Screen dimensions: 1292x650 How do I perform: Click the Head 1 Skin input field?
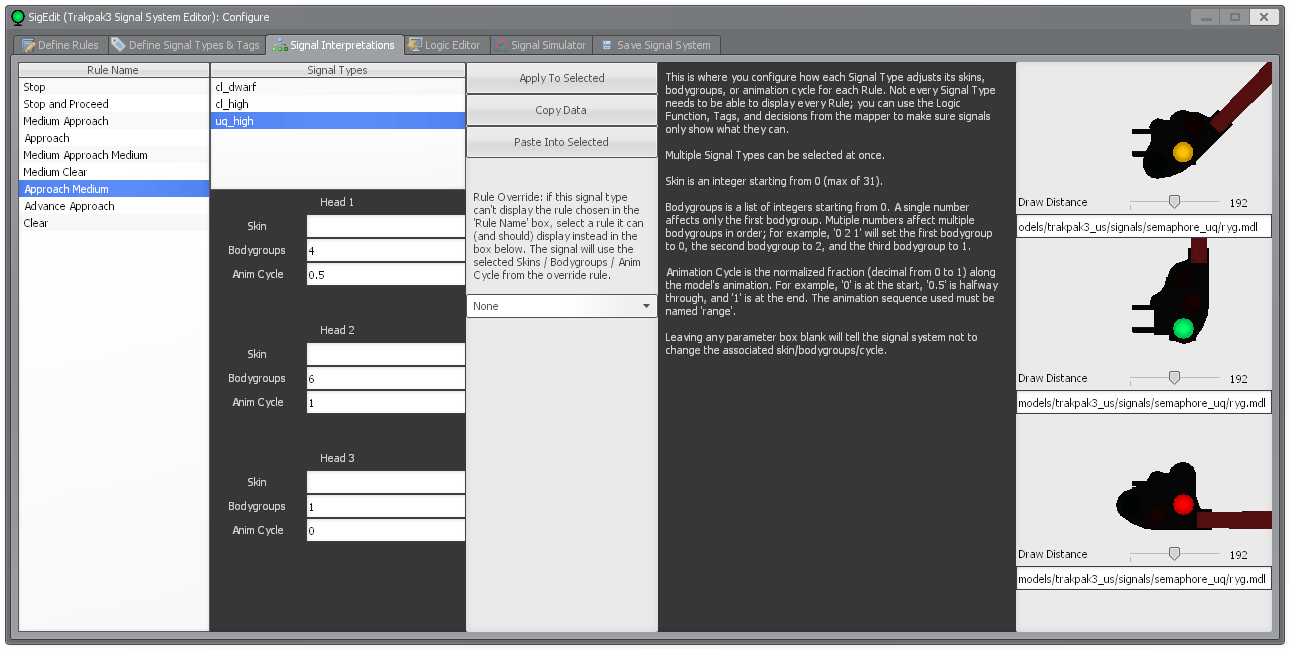[386, 226]
